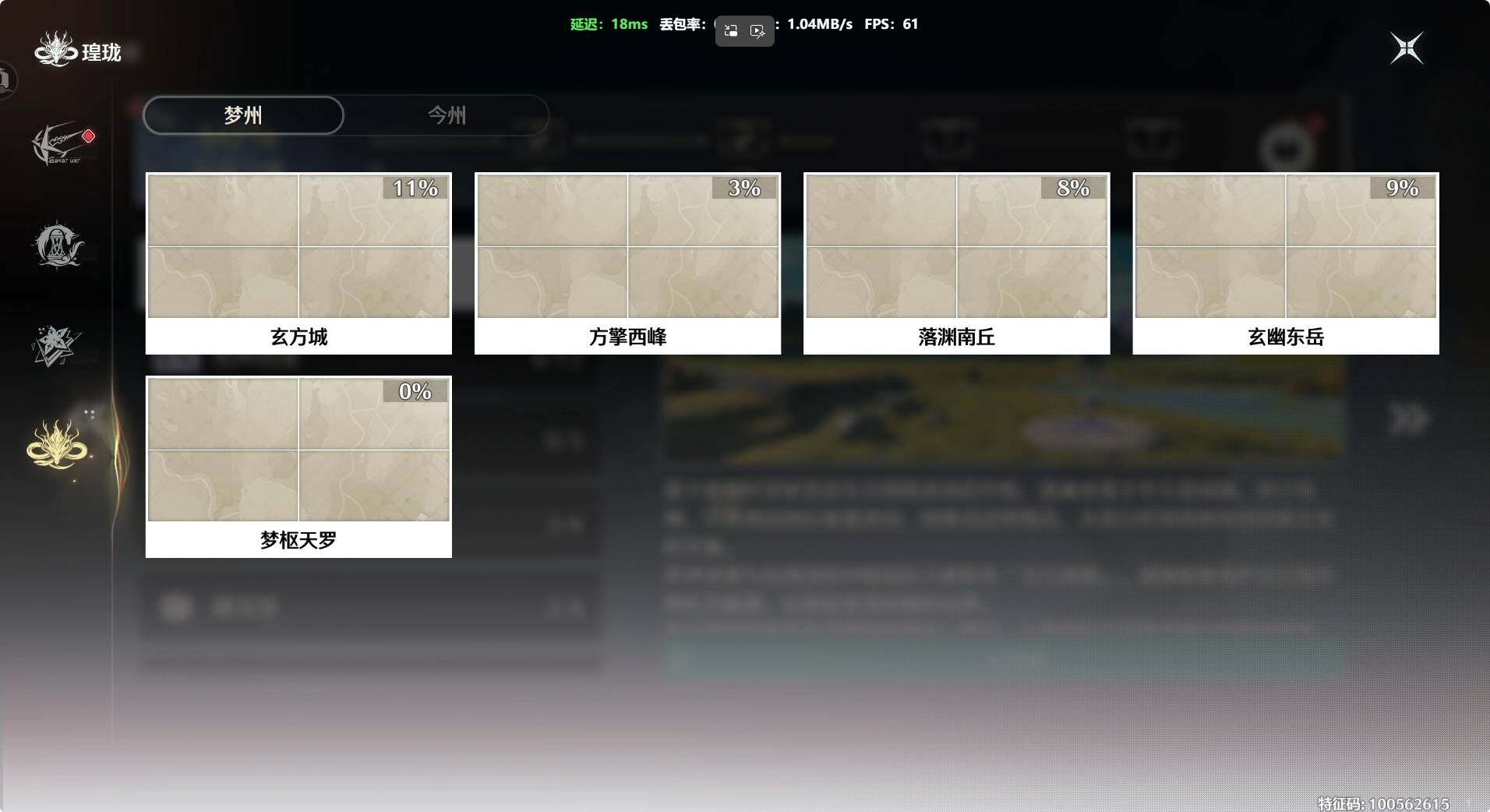Click the 瑝珑 logo icon at top left
1490x812 pixels.
[56, 49]
